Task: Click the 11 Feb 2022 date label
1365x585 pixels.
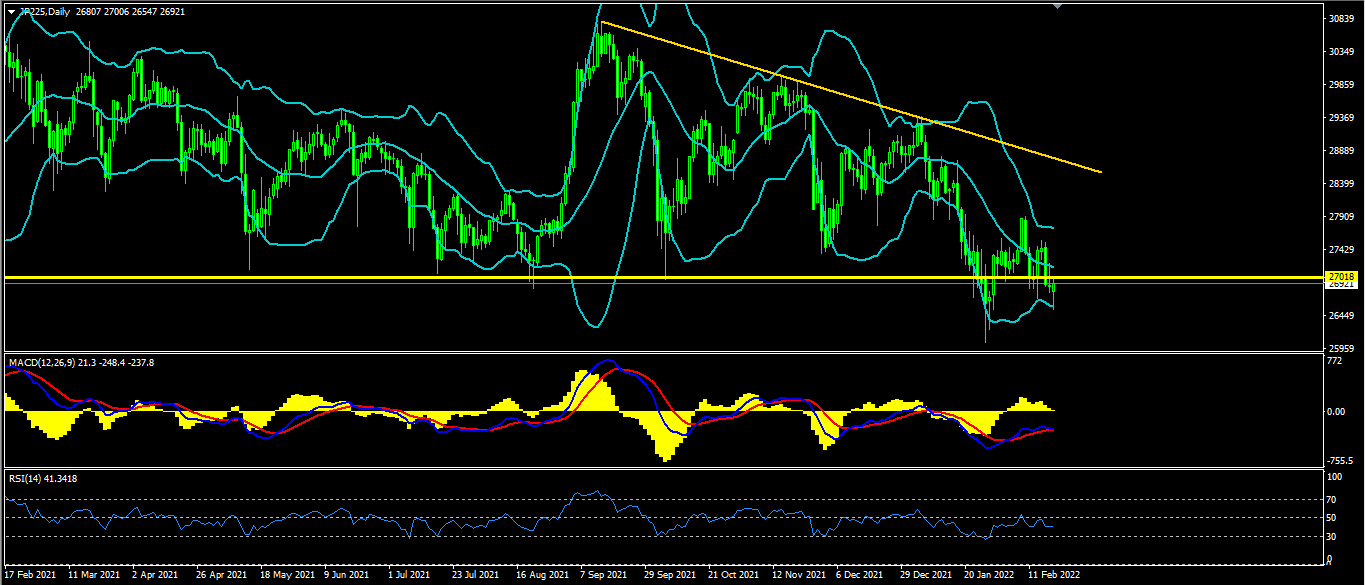Action: tap(1055, 576)
